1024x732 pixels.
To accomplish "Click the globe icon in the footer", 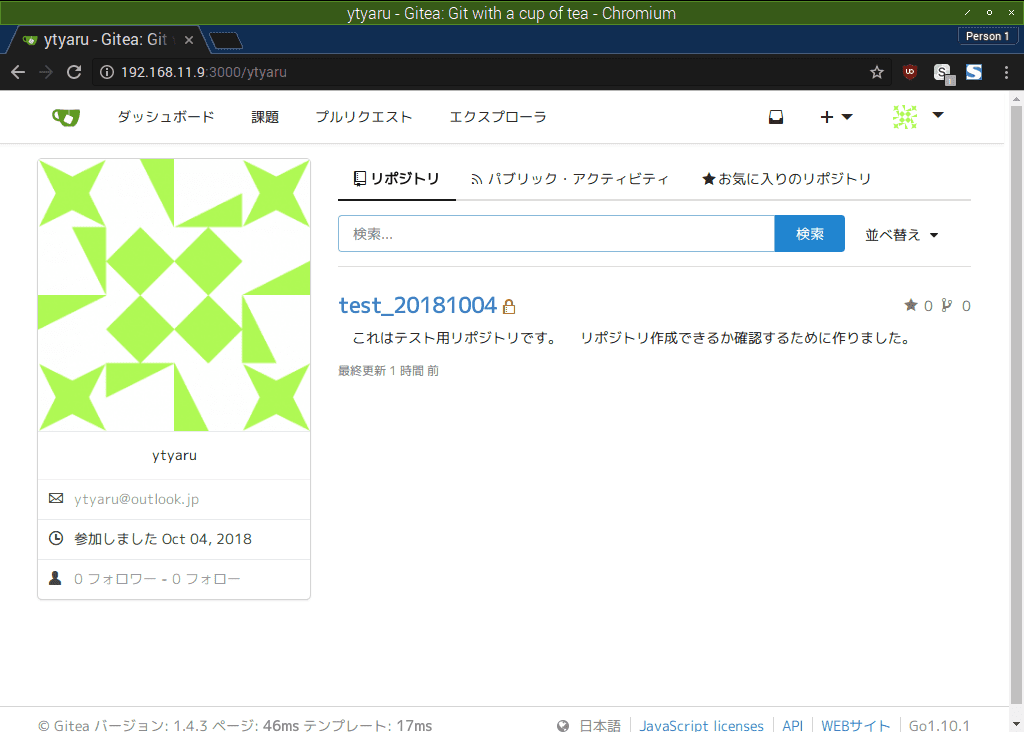I will tap(563, 723).
